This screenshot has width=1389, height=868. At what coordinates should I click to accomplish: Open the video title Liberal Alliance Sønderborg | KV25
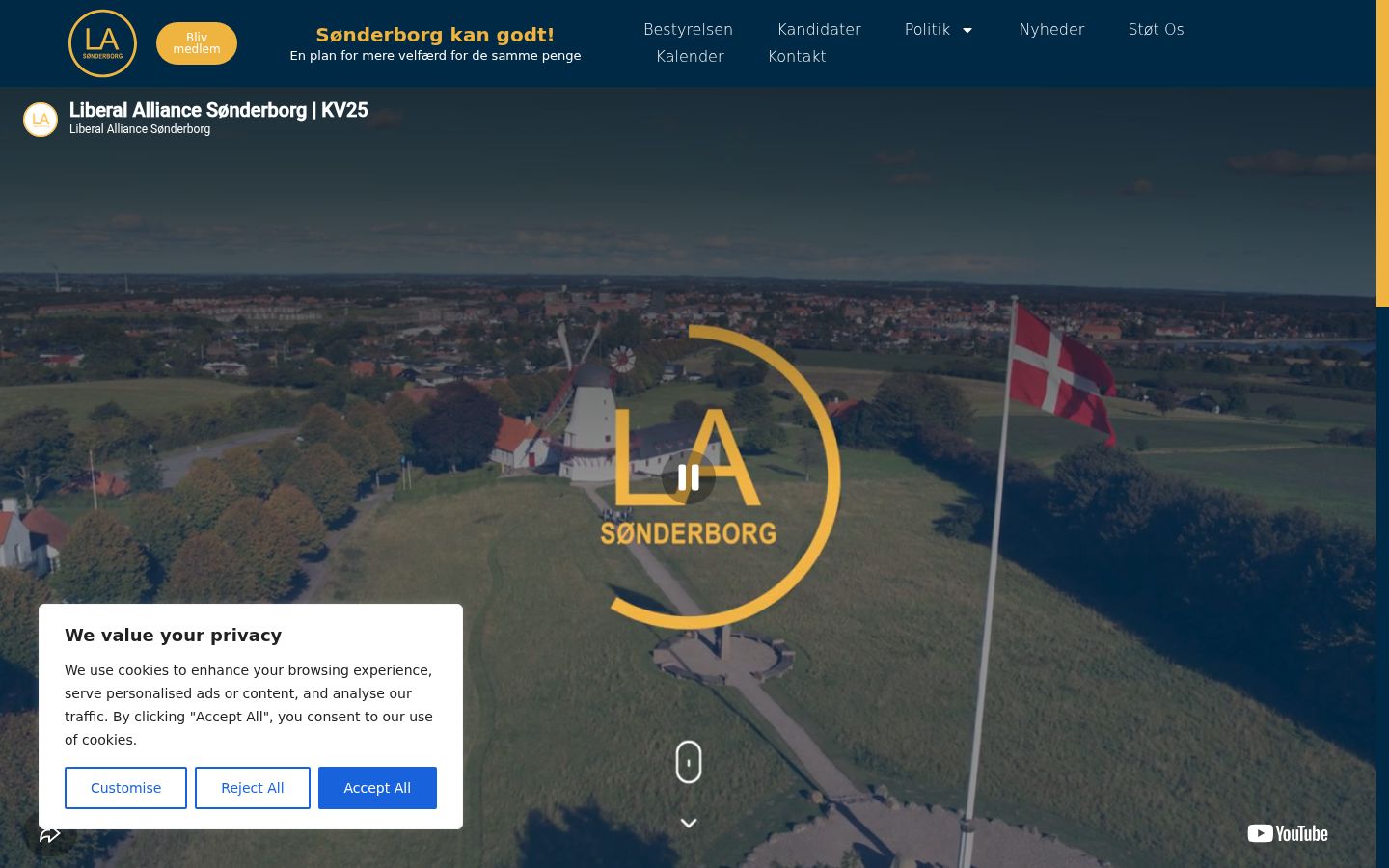coord(219,110)
